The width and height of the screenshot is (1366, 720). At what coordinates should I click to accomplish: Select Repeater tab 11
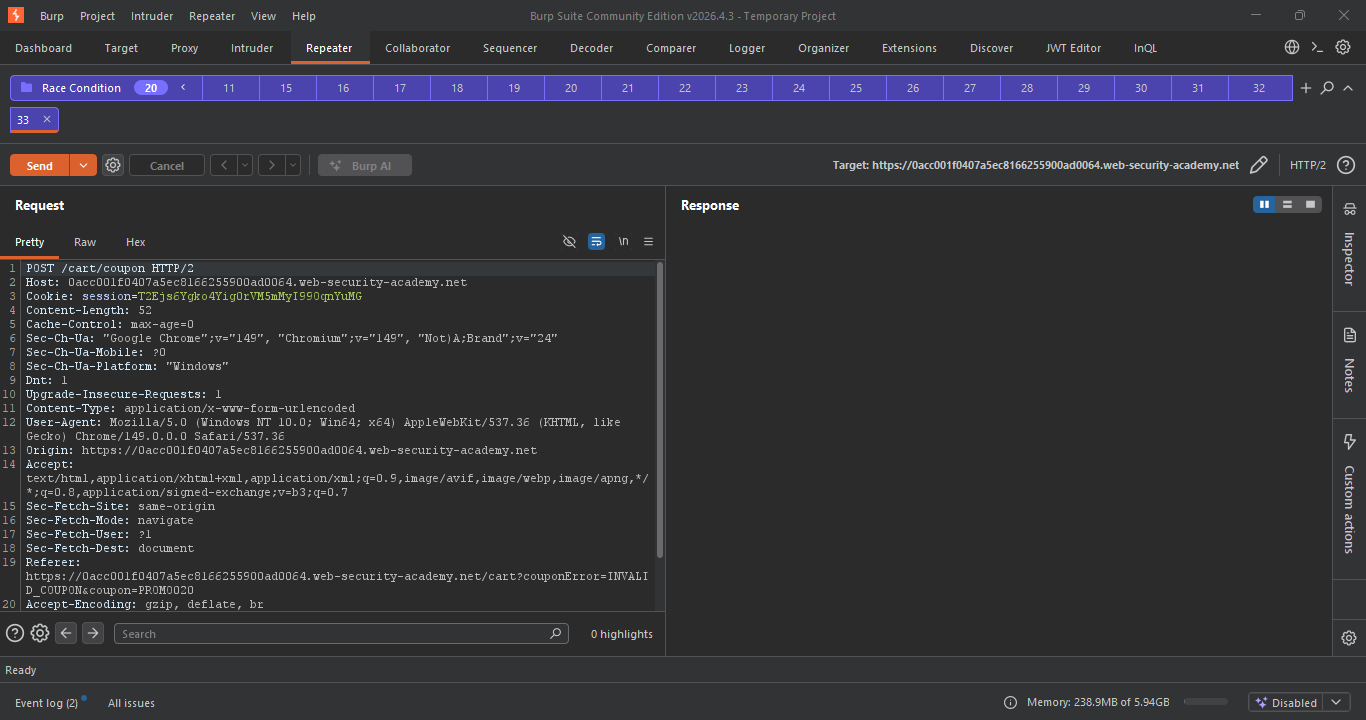(x=229, y=88)
